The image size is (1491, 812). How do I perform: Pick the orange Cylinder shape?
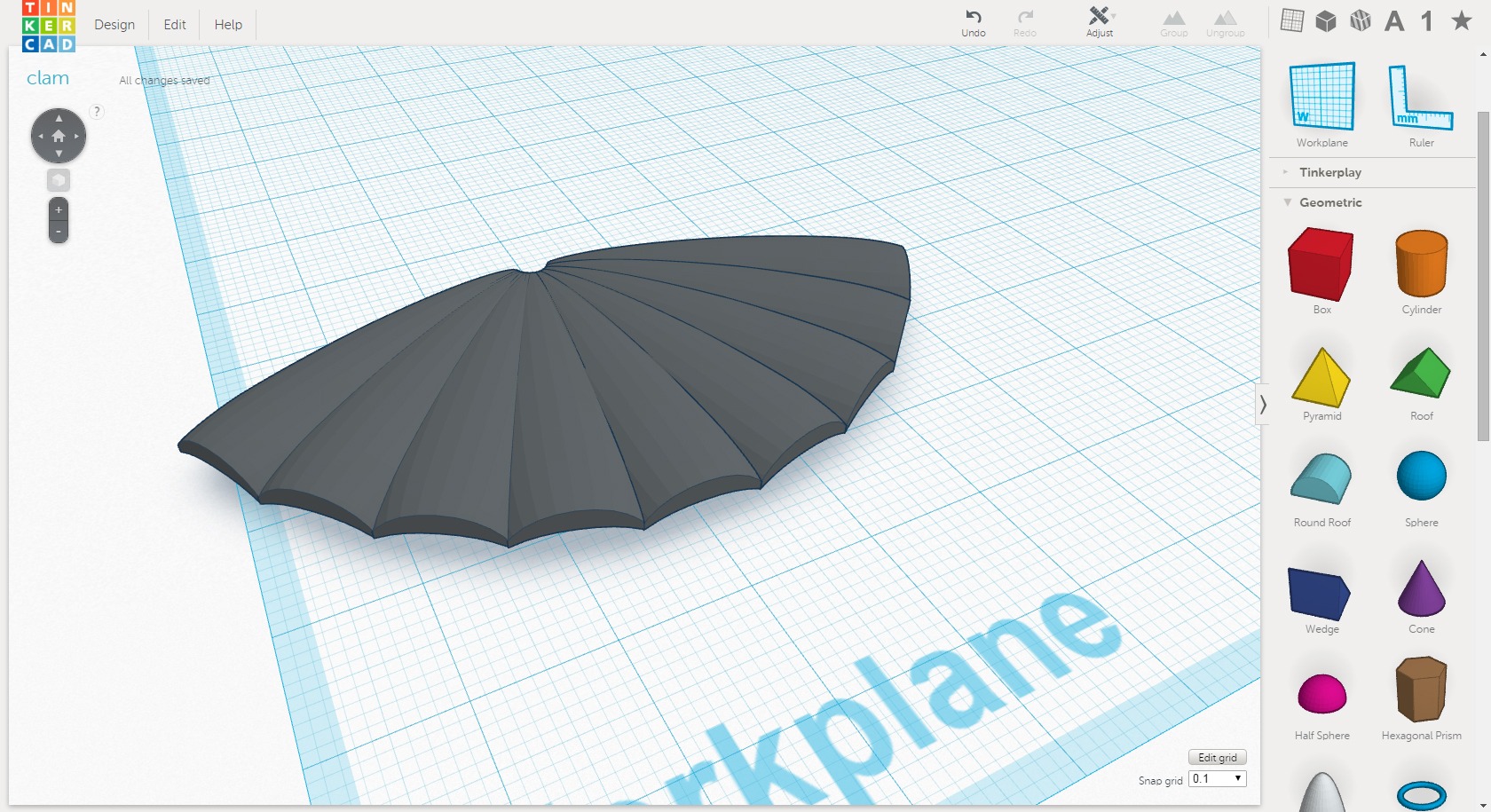tap(1422, 264)
